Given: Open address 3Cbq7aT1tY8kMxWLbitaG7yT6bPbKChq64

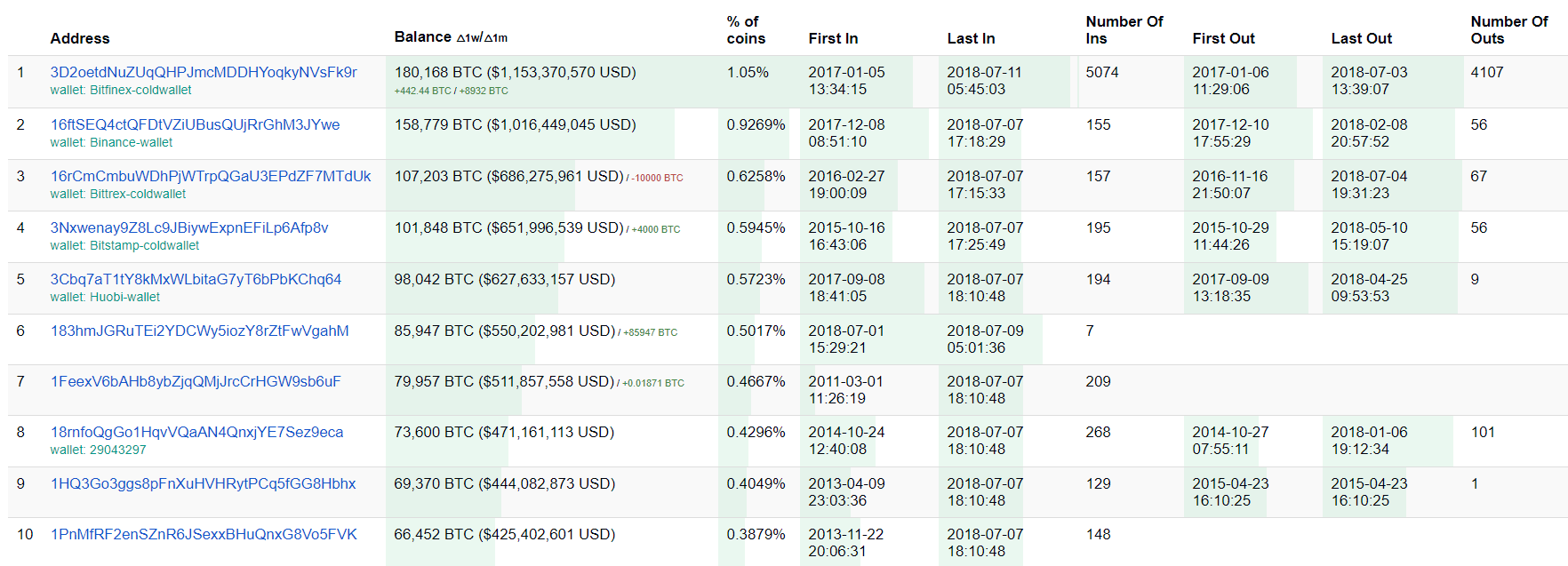Looking at the screenshot, I should click(x=196, y=279).
